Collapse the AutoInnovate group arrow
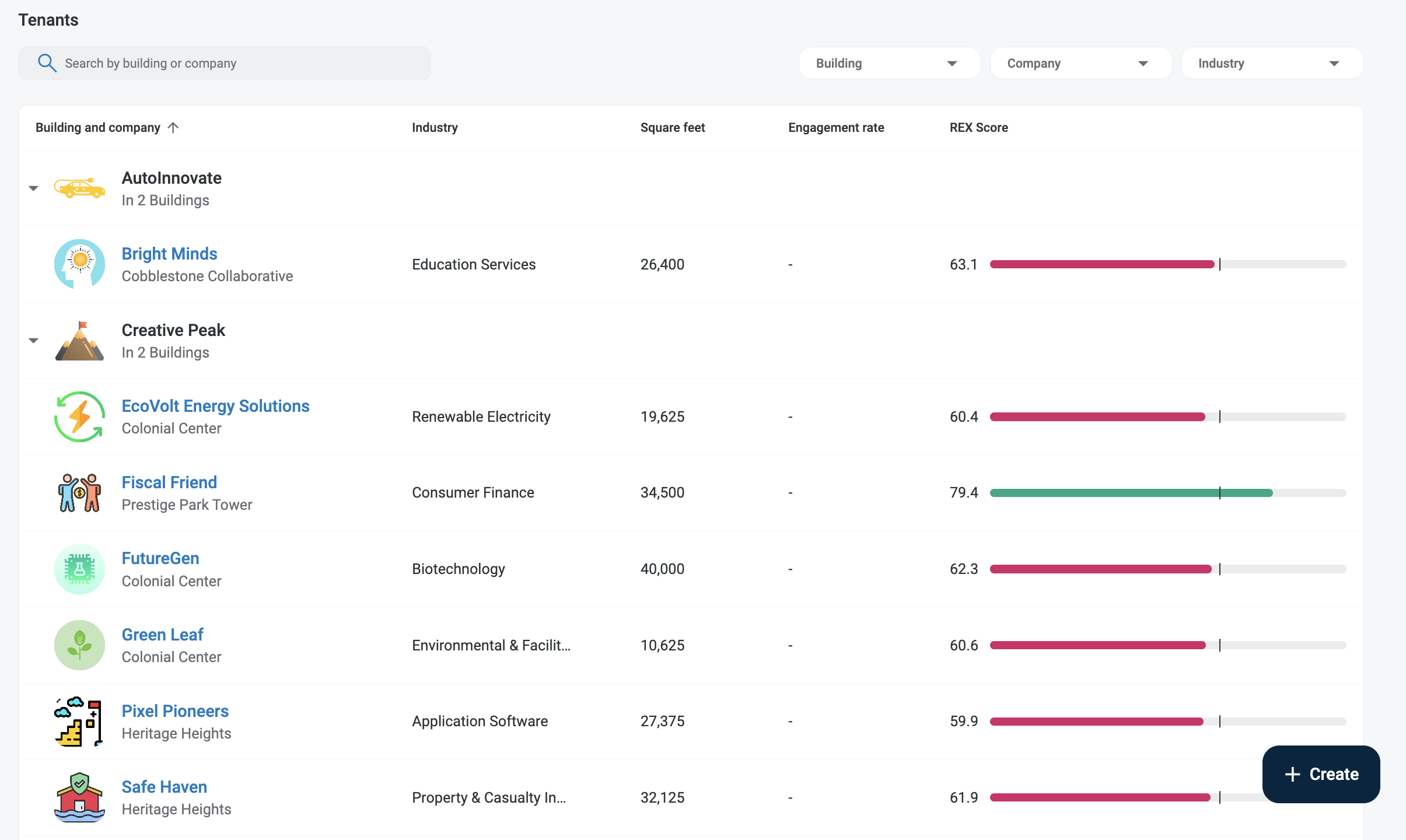This screenshot has width=1406, height=840. [x=33, y=188]
